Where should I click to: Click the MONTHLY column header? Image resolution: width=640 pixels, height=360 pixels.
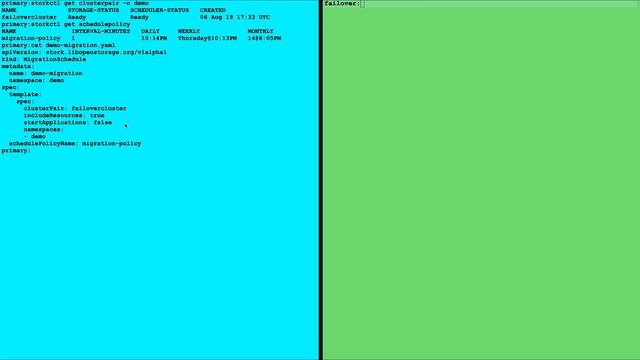(x=260, y=31)
